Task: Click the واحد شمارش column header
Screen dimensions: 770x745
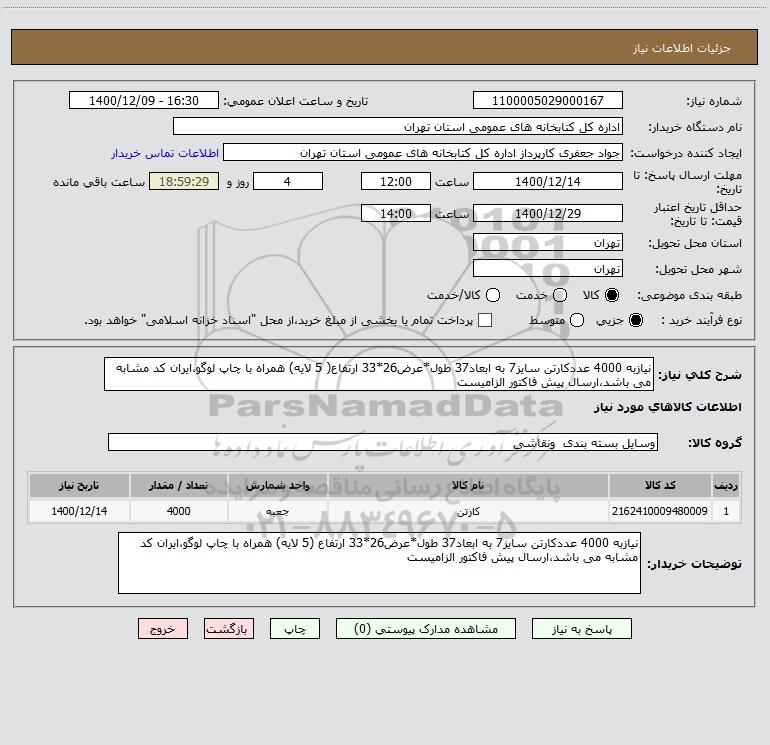Action: [x=277, y=485]
